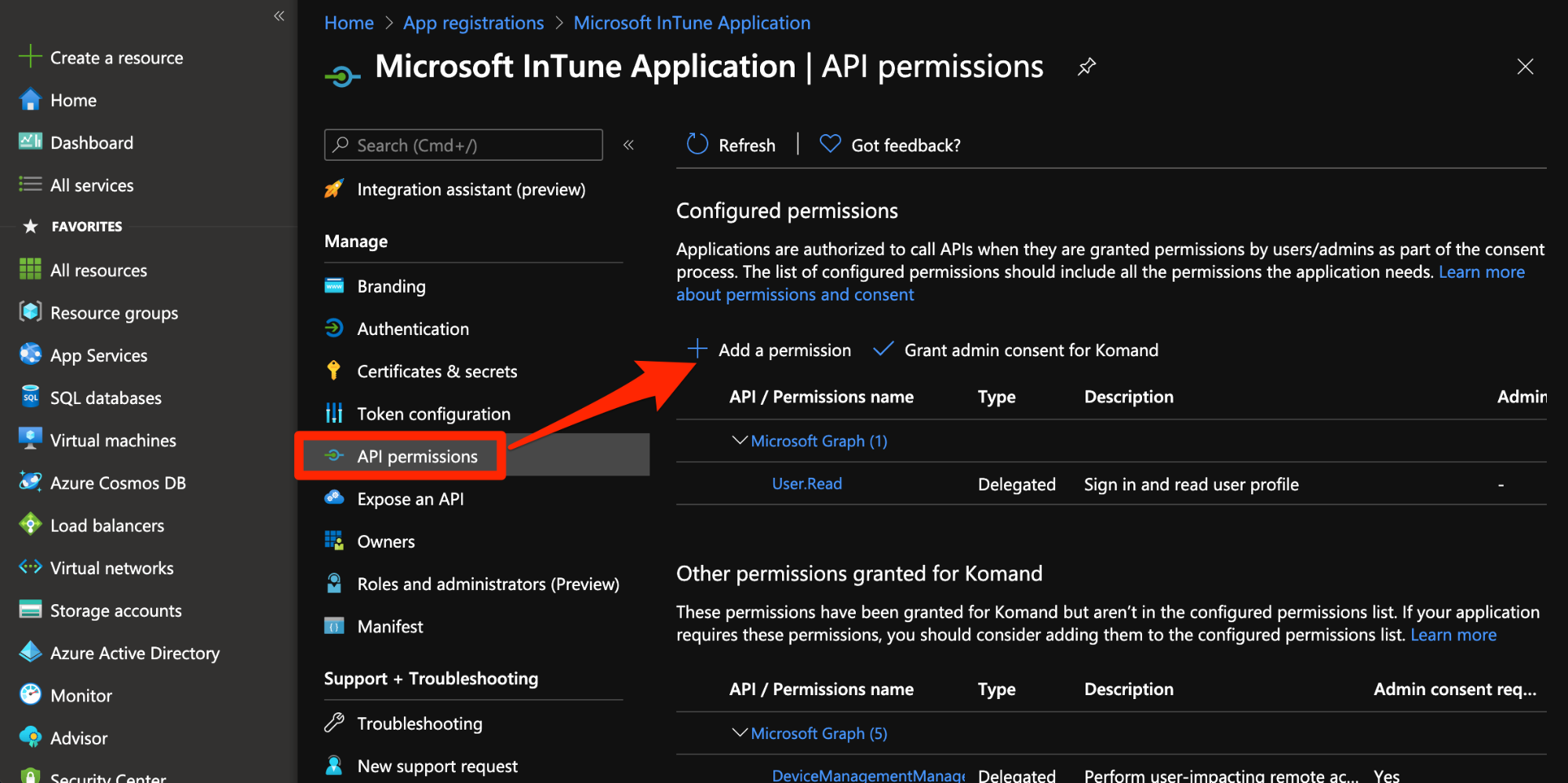Image resolution: width=1568 pixels, height=783 pixels.
Task: Open the User.Read permission link
Action: pyautogui.click(x=806, y=484)
